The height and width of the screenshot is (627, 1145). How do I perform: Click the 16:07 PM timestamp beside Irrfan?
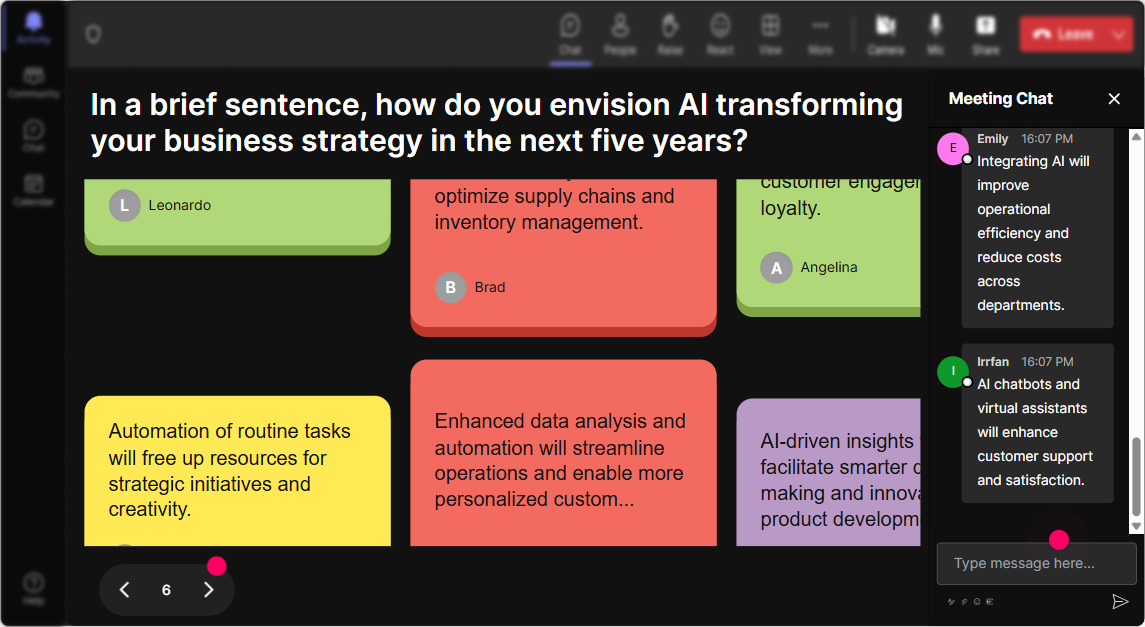tap(1047, 362)
